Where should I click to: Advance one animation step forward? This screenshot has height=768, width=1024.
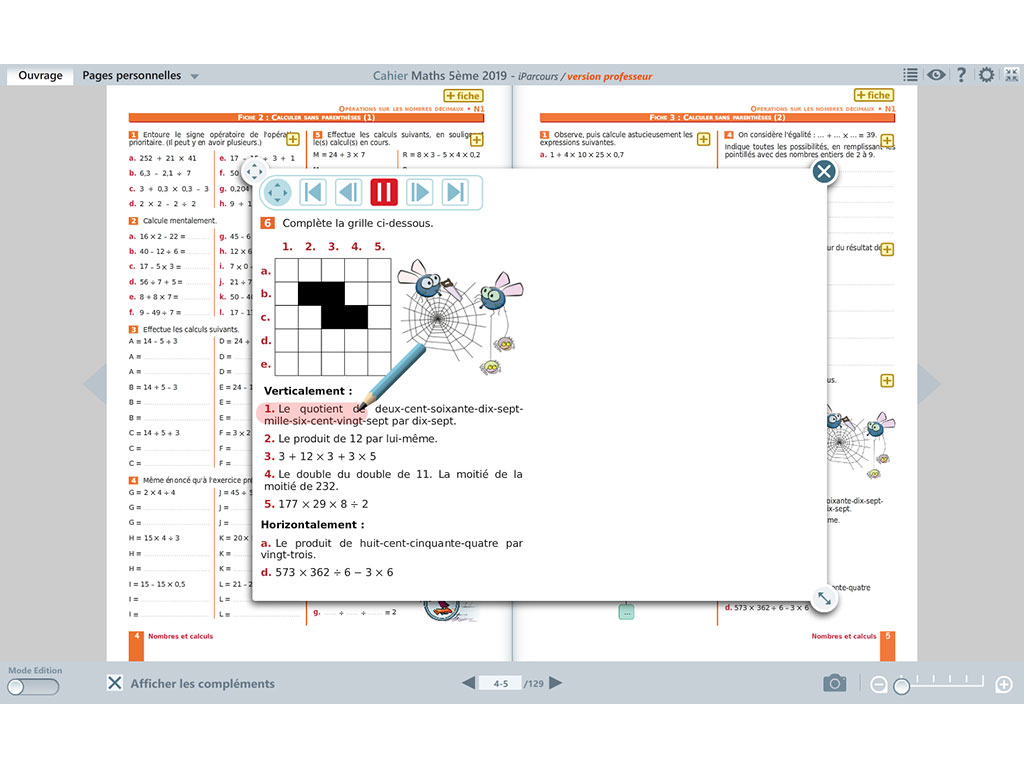pyautogui.click(x=420, y=192)
